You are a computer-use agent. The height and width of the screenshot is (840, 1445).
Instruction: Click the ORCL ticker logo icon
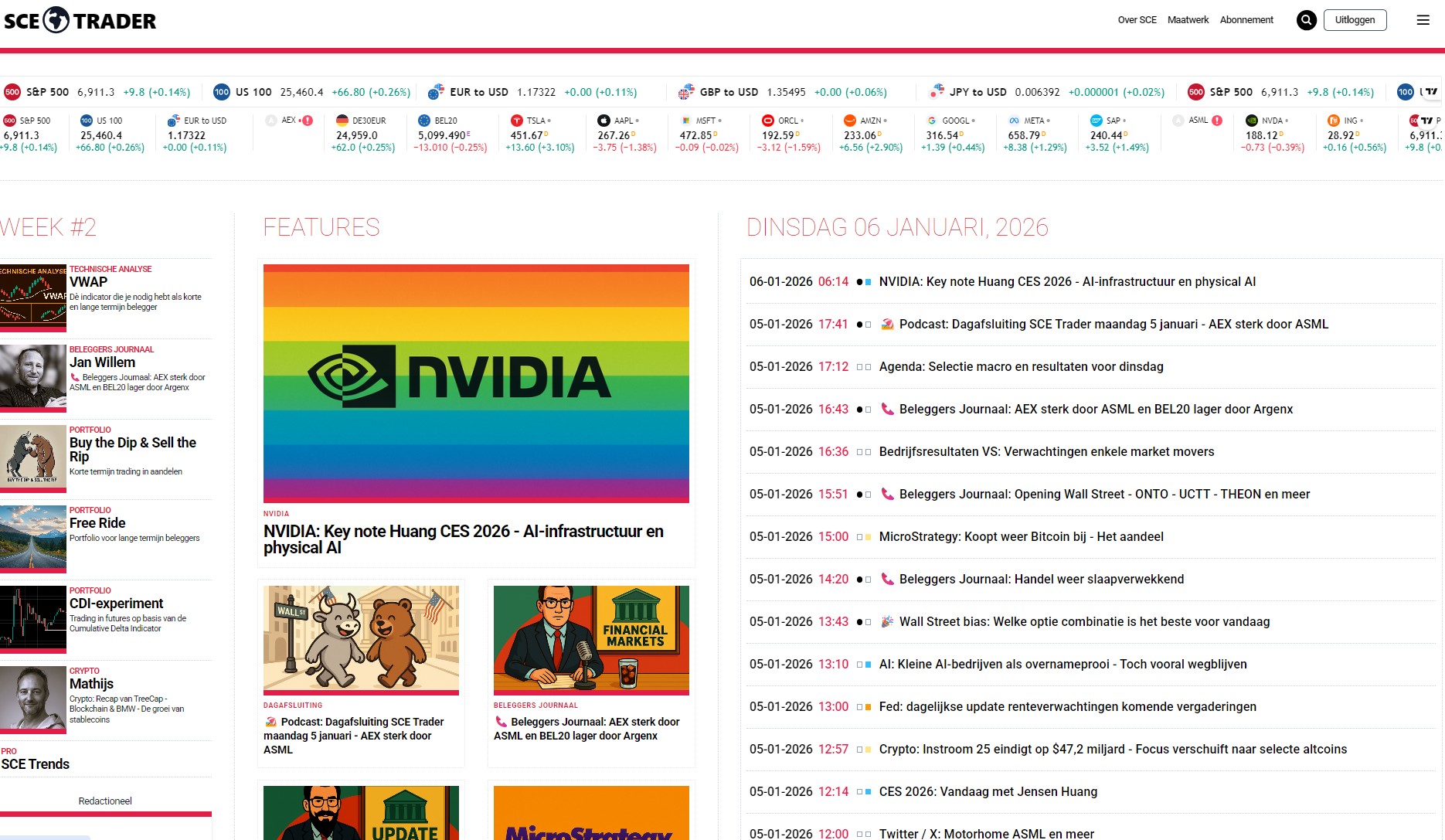point(768,121)
